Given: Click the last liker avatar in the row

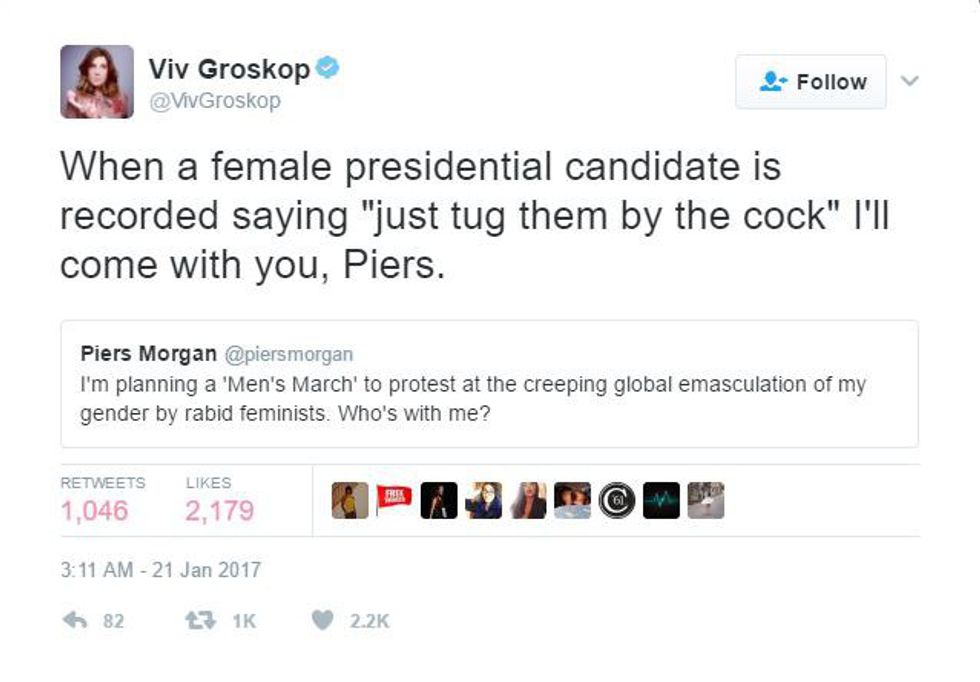Looking at the screenshot, I should 706,500.
